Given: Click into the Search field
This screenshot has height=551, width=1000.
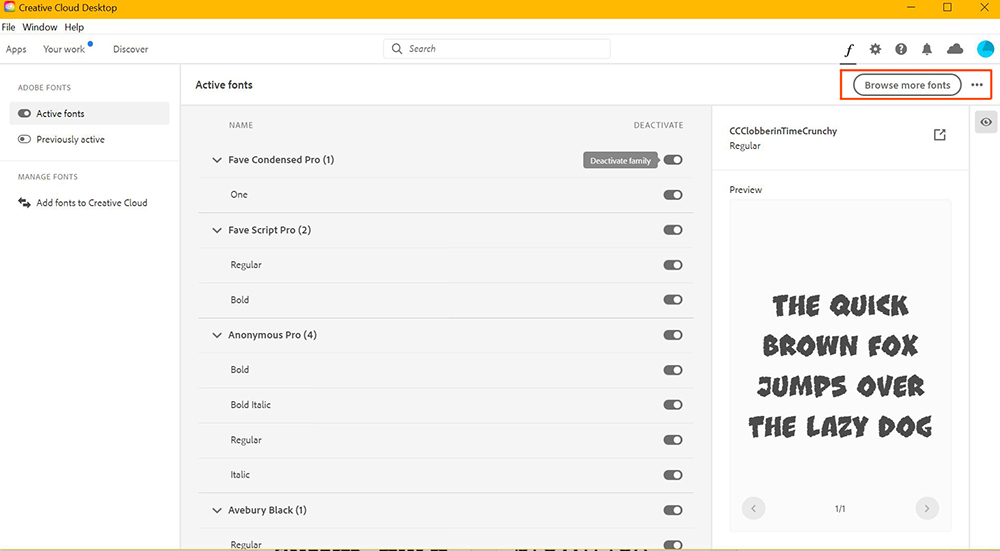Looking at the screenshot, I should (x=497, y=48).
